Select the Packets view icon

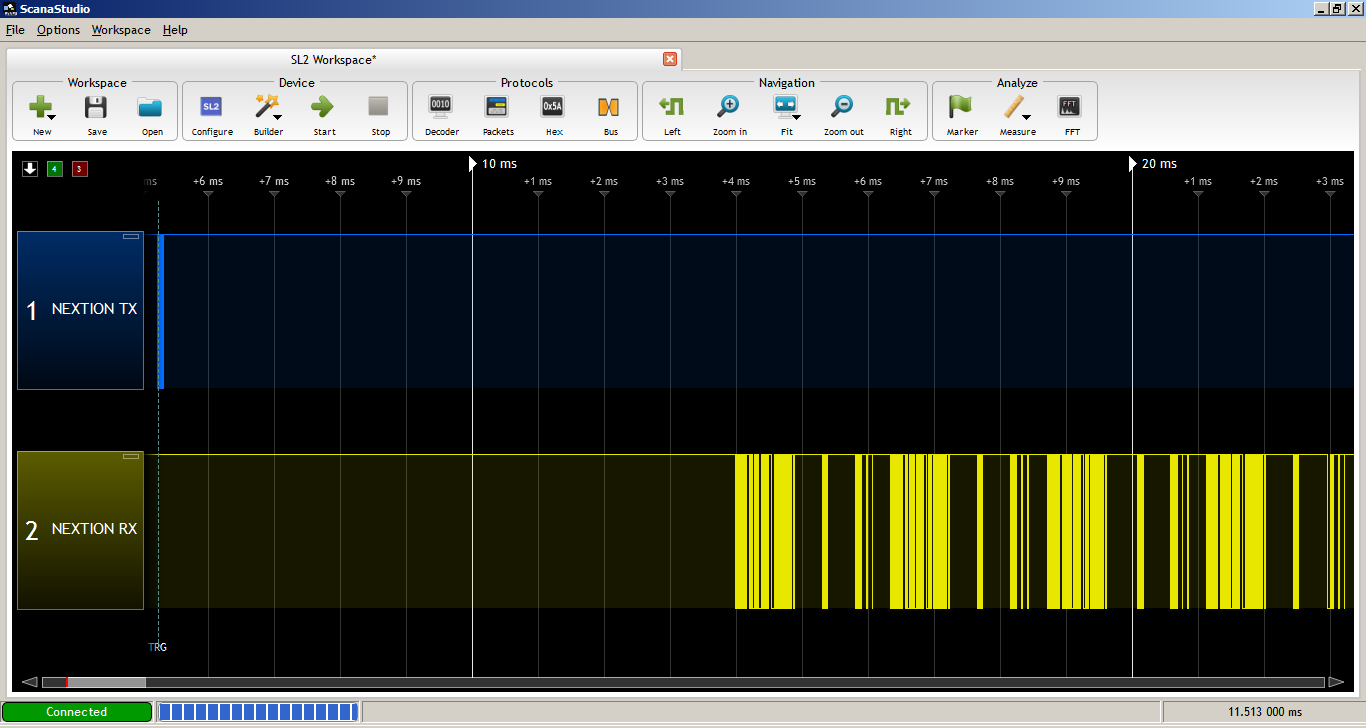click(497, 105)
